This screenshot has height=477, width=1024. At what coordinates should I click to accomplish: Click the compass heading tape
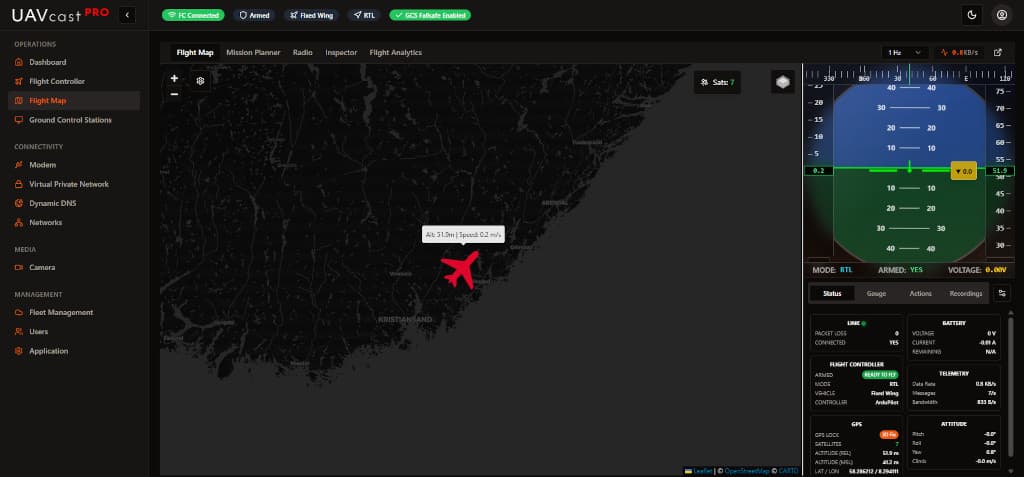(x=908, y=74)
